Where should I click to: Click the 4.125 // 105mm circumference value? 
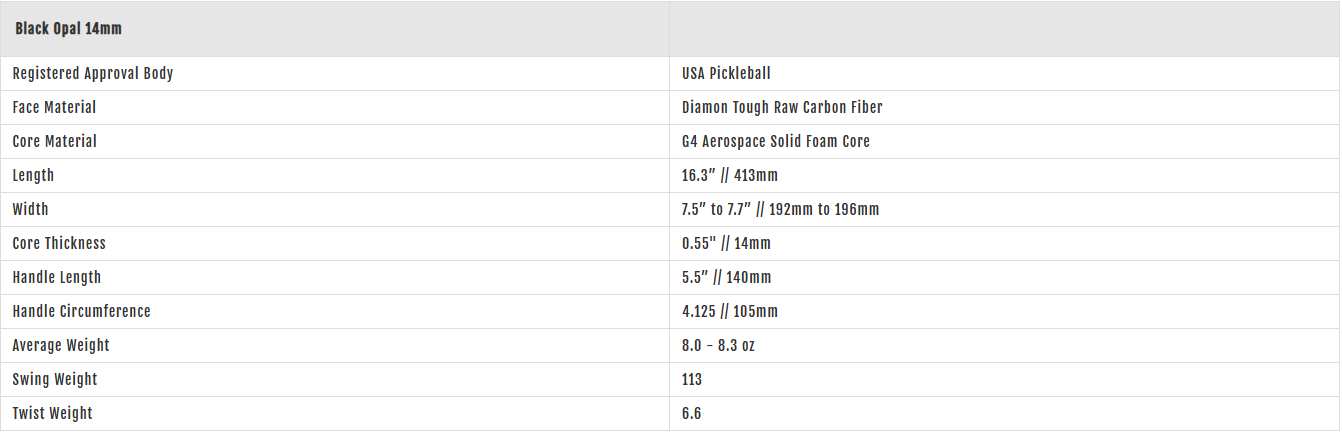pos(730,311)
